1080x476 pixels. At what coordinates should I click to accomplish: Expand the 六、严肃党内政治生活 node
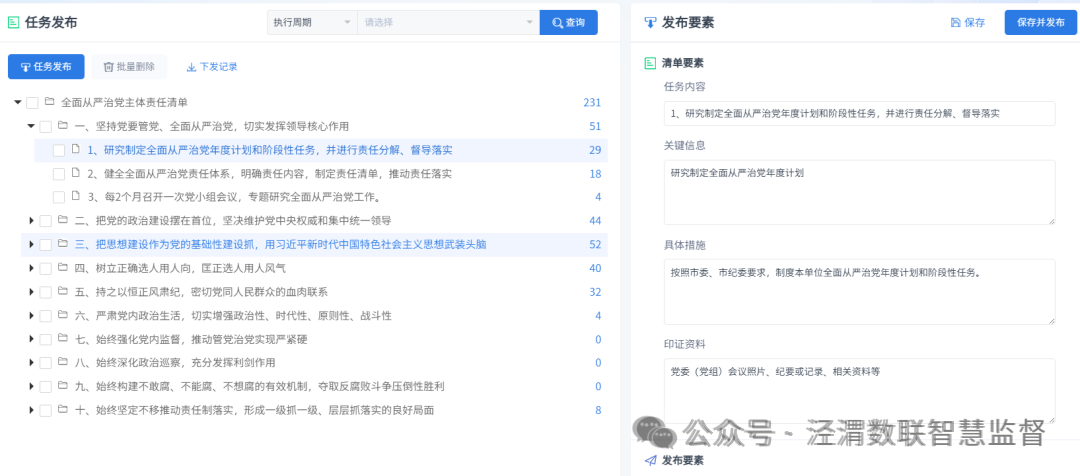[31, 315]
